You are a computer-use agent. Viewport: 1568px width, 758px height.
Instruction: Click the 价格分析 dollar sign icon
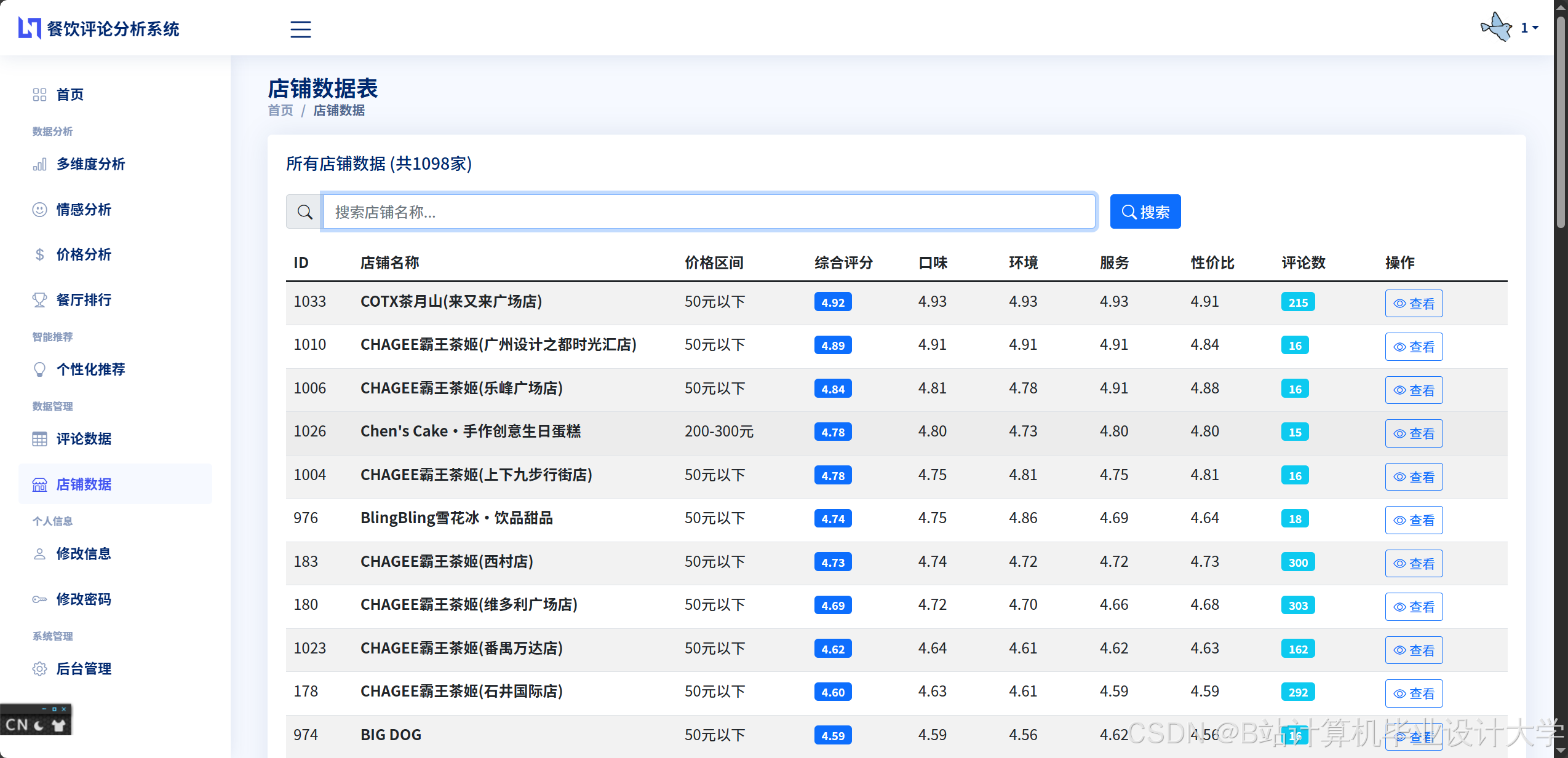click(39, 255)
